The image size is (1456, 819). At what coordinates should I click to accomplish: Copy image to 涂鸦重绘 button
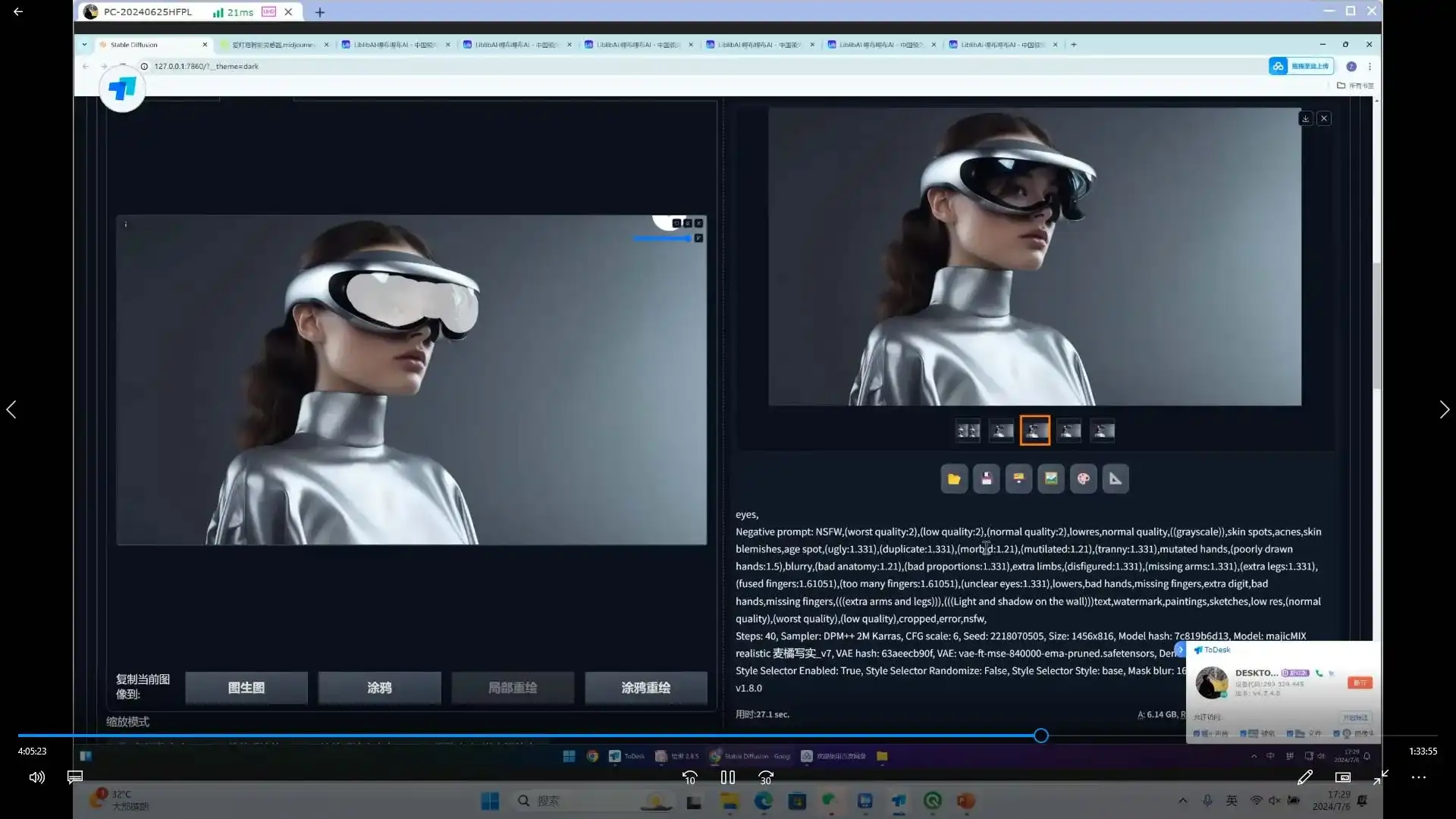[645, 688]
